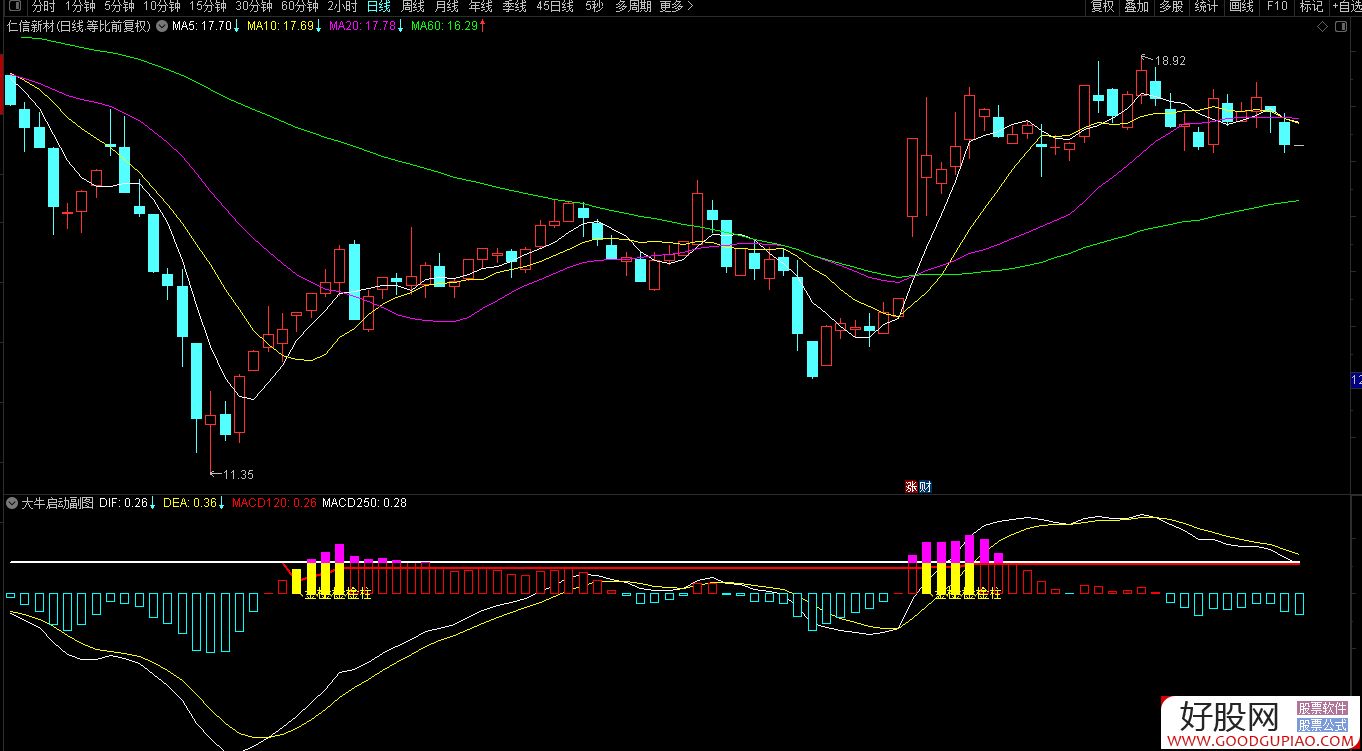Image resolution: width=1362 pixels, height=751 pixels.
Task: Click the 大牛启动副图 indicator name
Action: (x=58, y=503)
